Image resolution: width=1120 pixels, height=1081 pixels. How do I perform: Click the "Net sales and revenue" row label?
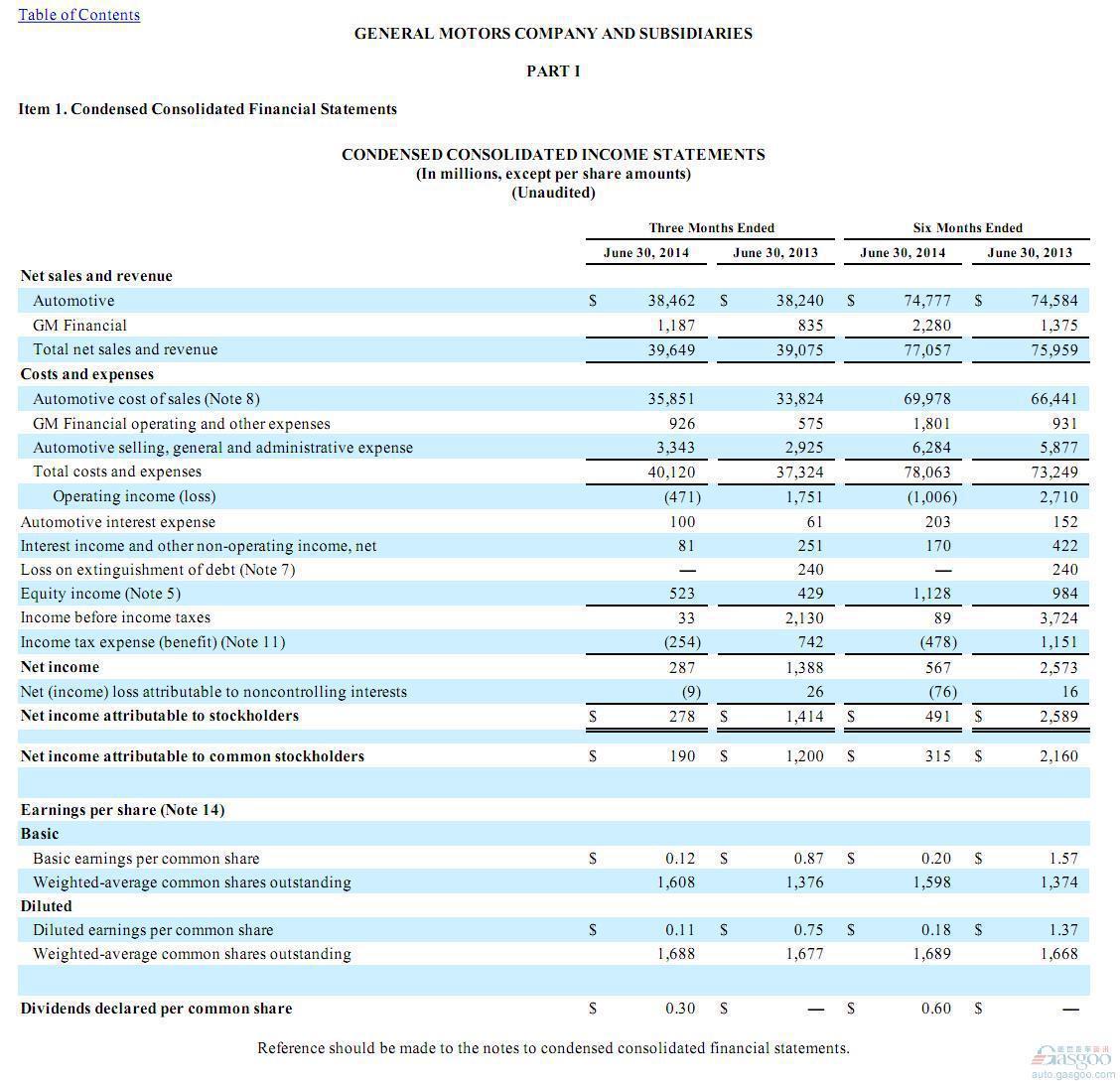pos(96,276)
